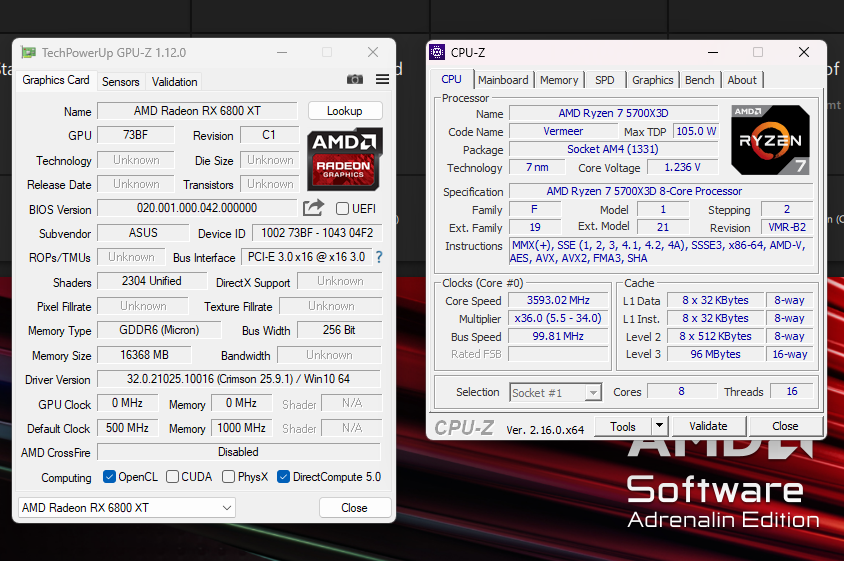
Task: Open the Socket #1 selection dropdown
Action: [555, 392]
